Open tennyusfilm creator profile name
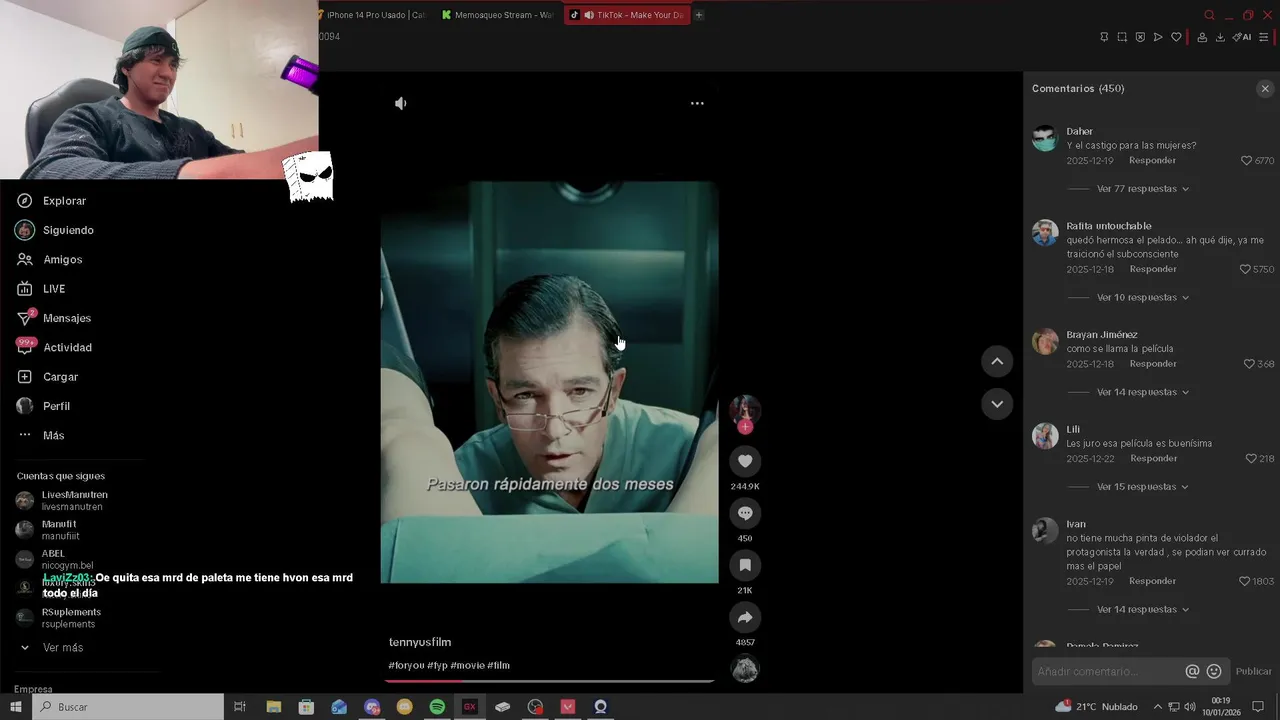1280x720 pixels. 420,642
